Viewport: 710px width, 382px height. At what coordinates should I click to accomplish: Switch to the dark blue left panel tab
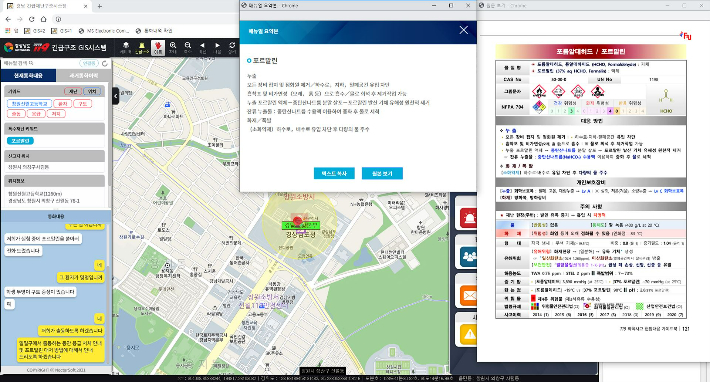click(x=29, y=76)
